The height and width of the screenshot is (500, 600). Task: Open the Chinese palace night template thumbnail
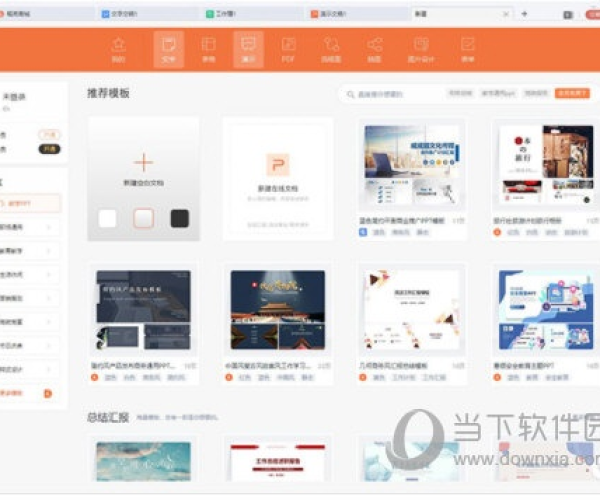(x=278, y=310)
